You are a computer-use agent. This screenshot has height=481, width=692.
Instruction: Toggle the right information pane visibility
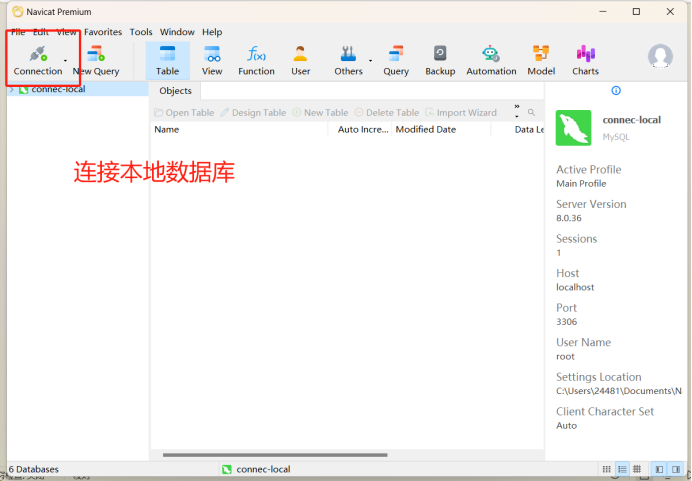[x=676, y=469]
